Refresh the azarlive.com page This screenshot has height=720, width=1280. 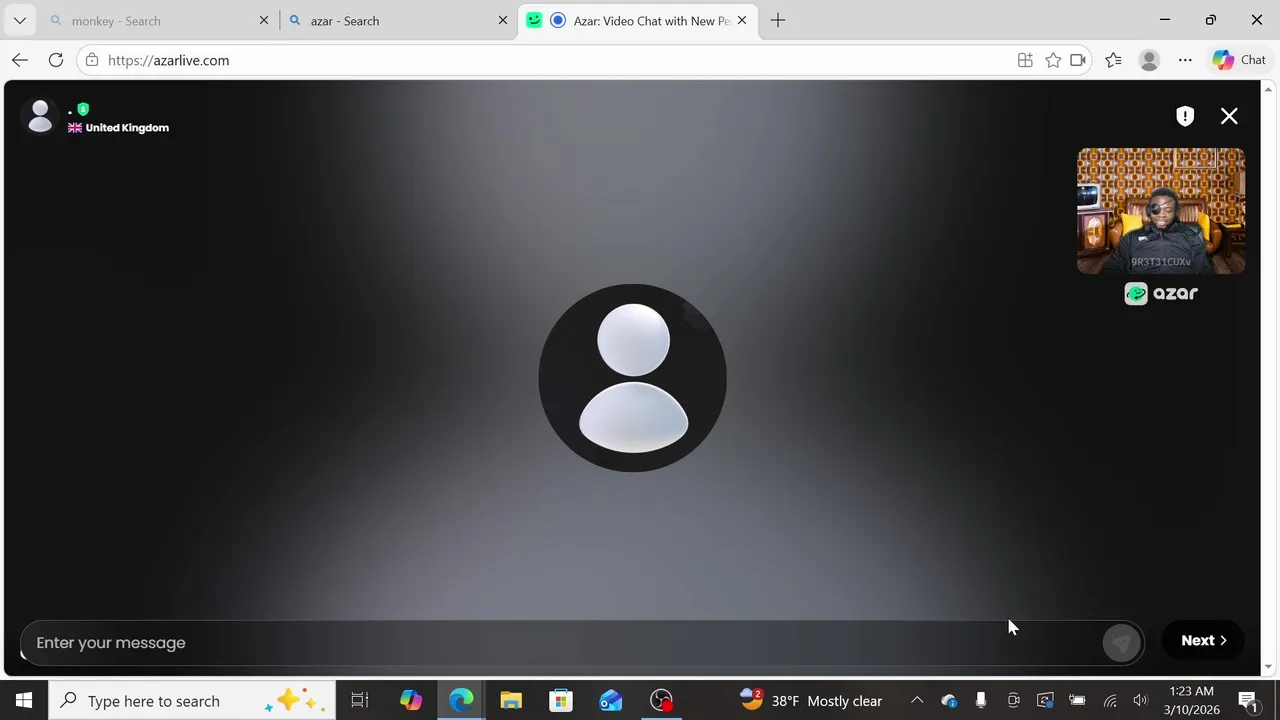point(56,60)
